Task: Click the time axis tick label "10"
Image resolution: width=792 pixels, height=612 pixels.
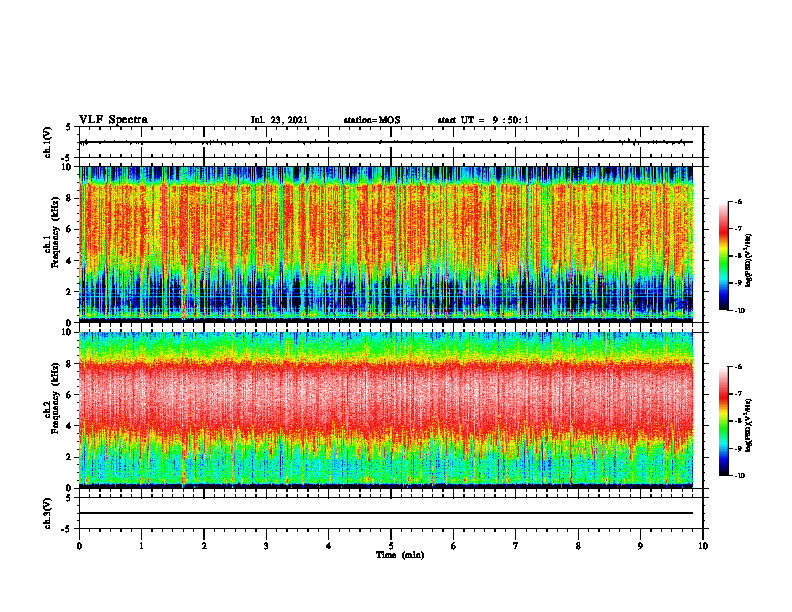Action: tap(703, 546)
